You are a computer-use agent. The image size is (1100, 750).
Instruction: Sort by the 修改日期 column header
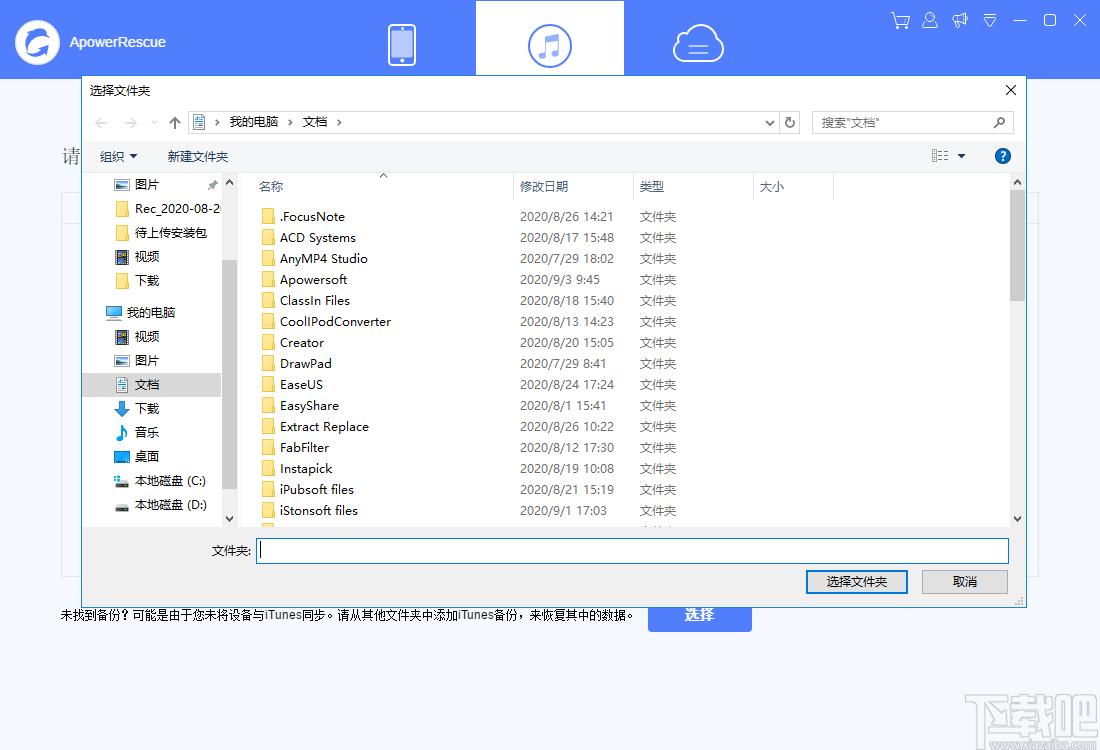[x=544, y=187]
